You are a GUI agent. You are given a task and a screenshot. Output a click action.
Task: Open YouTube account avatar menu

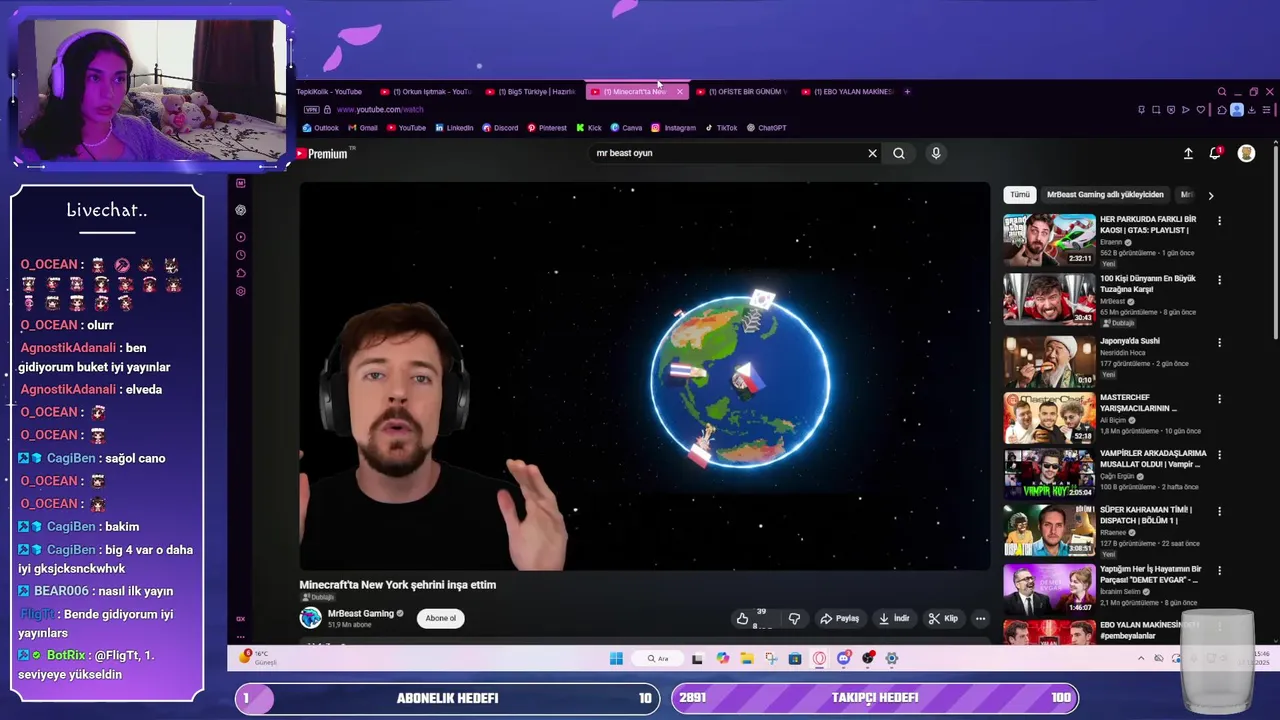tap(1246, 153)
